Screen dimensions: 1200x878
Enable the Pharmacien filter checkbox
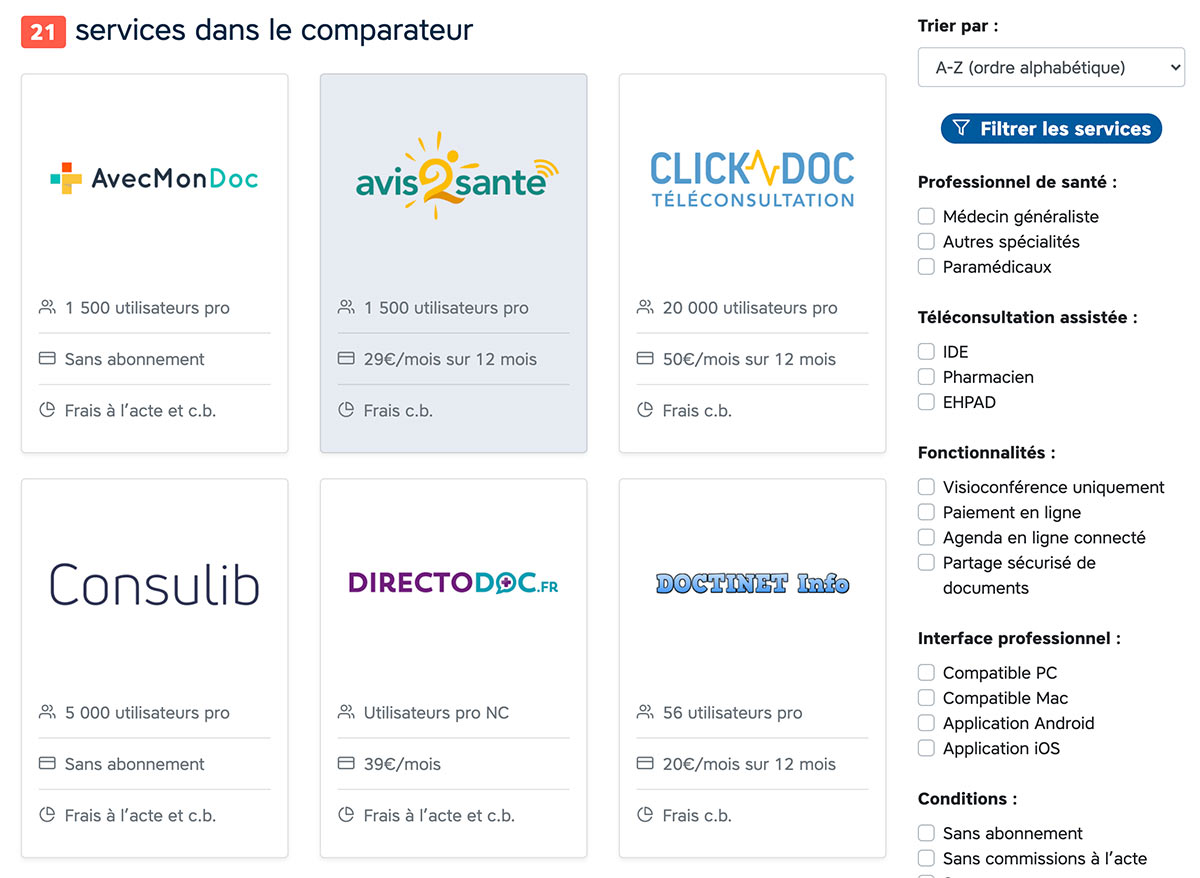click(926, 377)
